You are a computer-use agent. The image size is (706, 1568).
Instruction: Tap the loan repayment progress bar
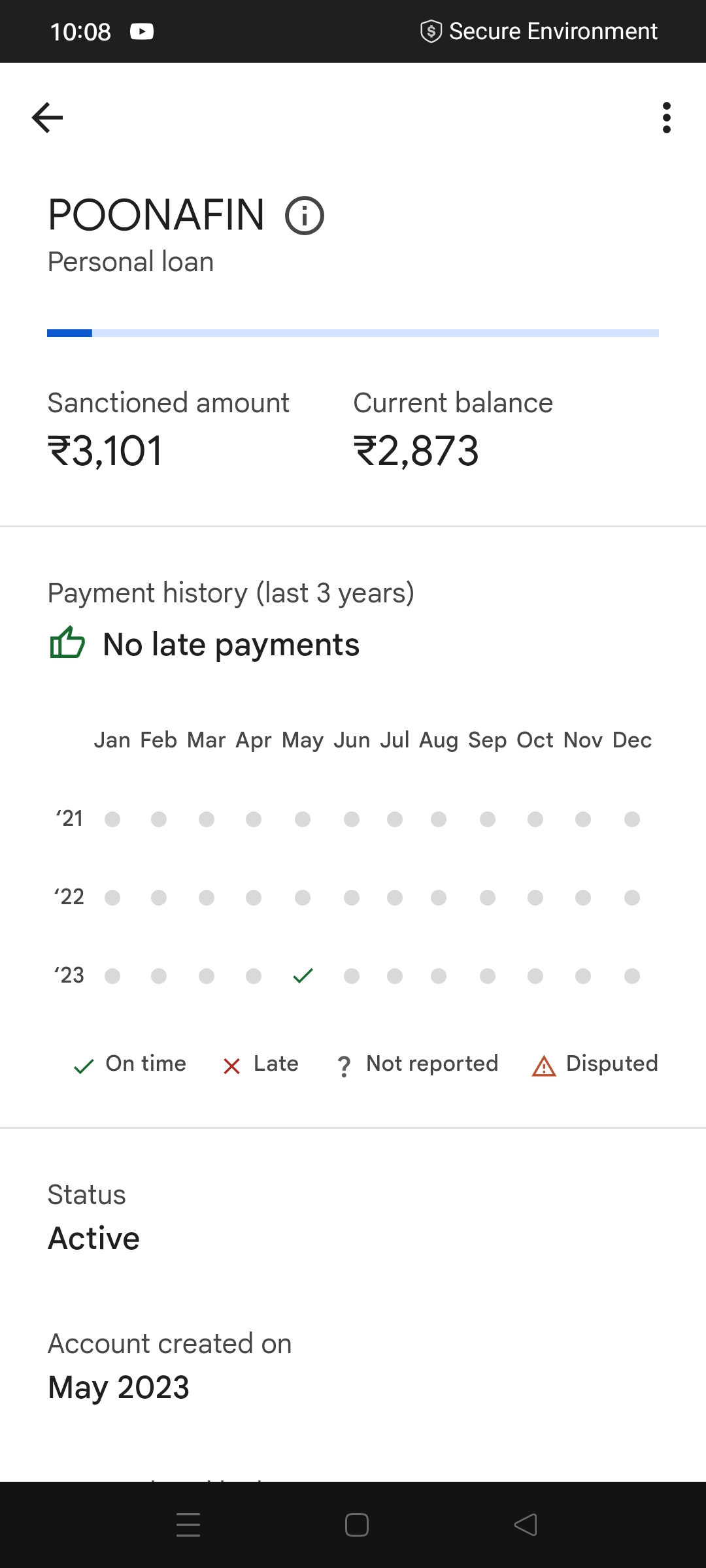pos(353,333)
